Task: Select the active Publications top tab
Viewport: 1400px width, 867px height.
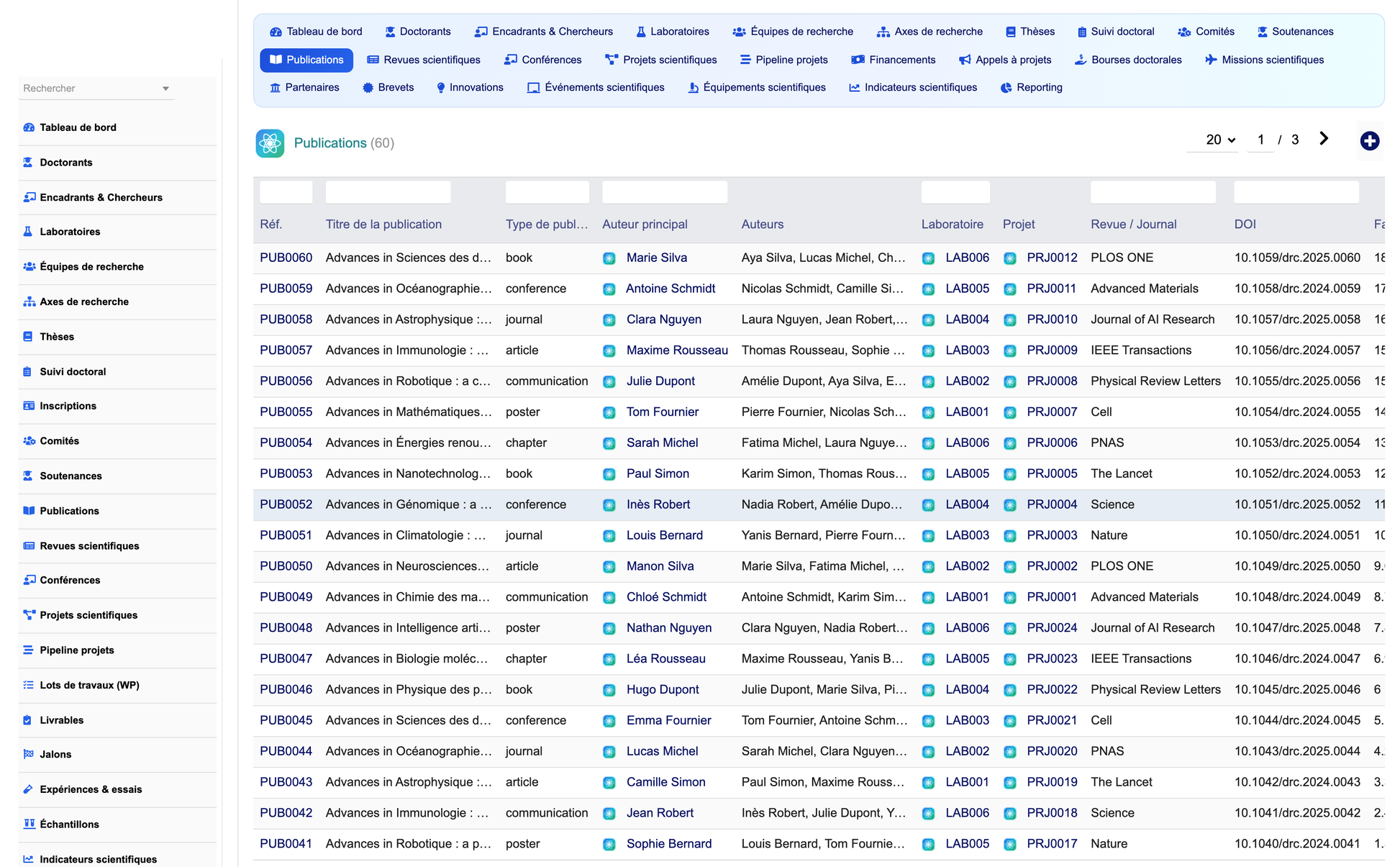Action: [x=306, y=60]
